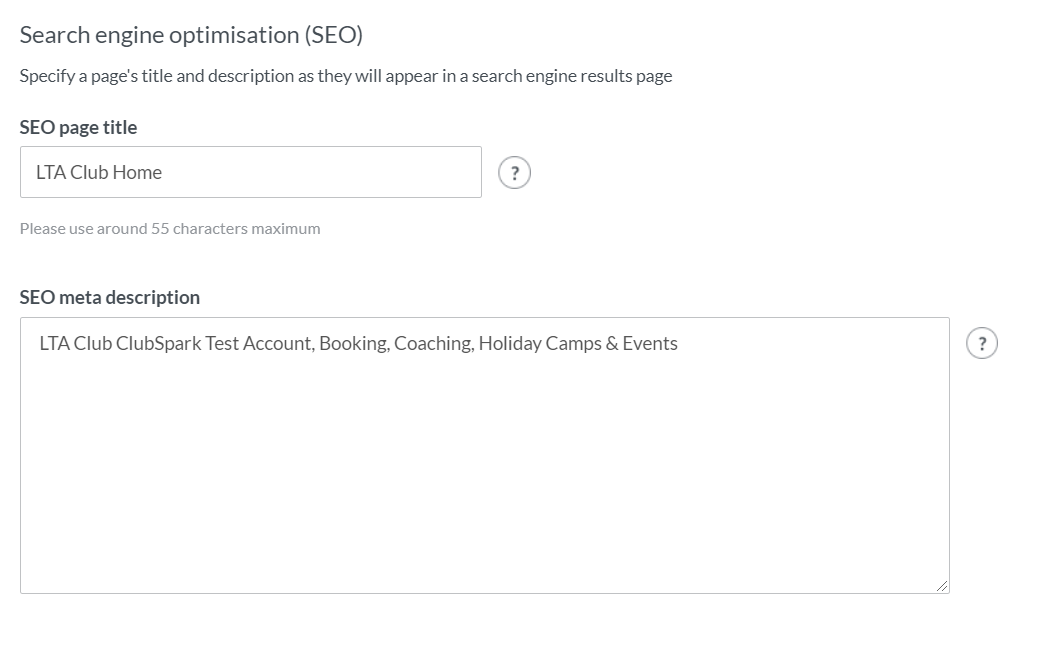
Task: Grab the textarea resize handle corner
Action: 941,585
